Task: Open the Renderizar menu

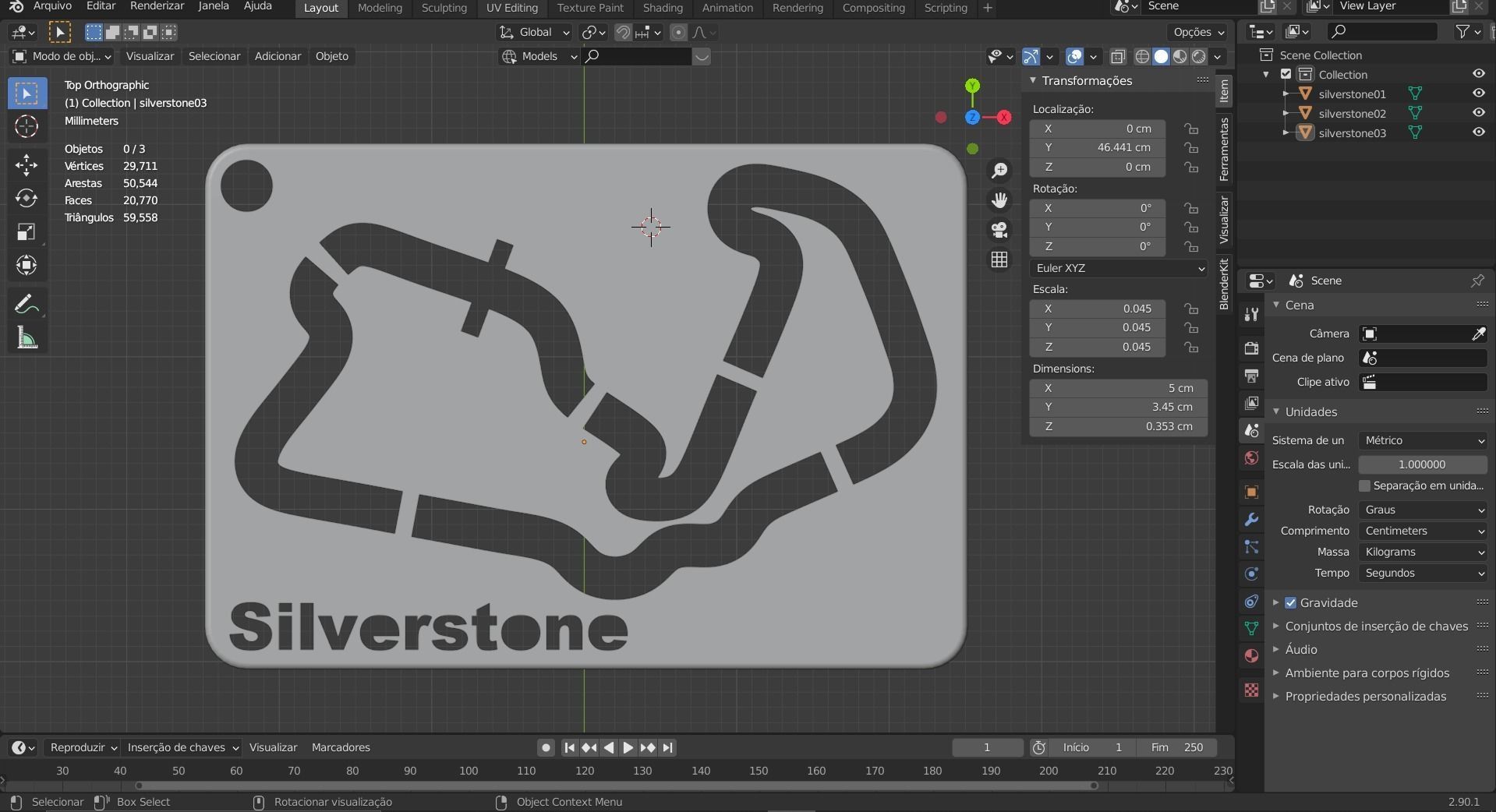Action: (x=156, y=6)
